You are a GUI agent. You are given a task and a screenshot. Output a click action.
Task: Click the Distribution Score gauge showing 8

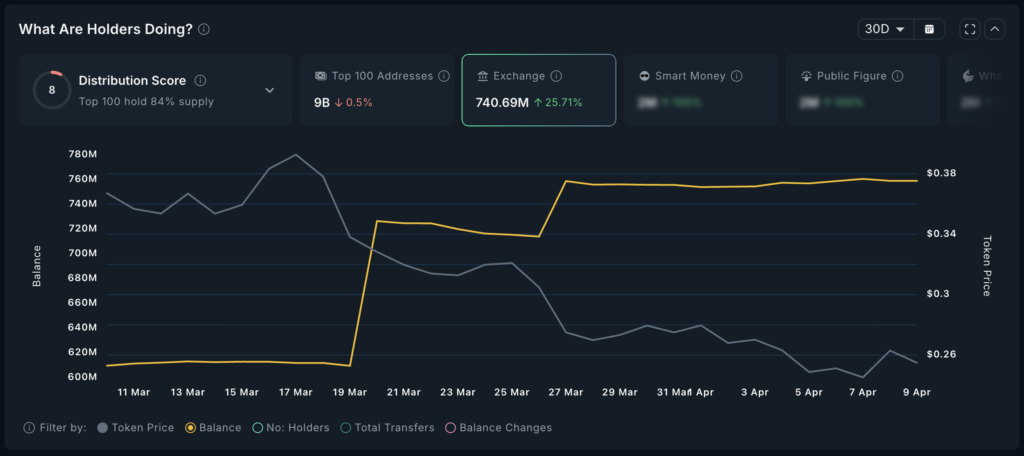point(52,90)
